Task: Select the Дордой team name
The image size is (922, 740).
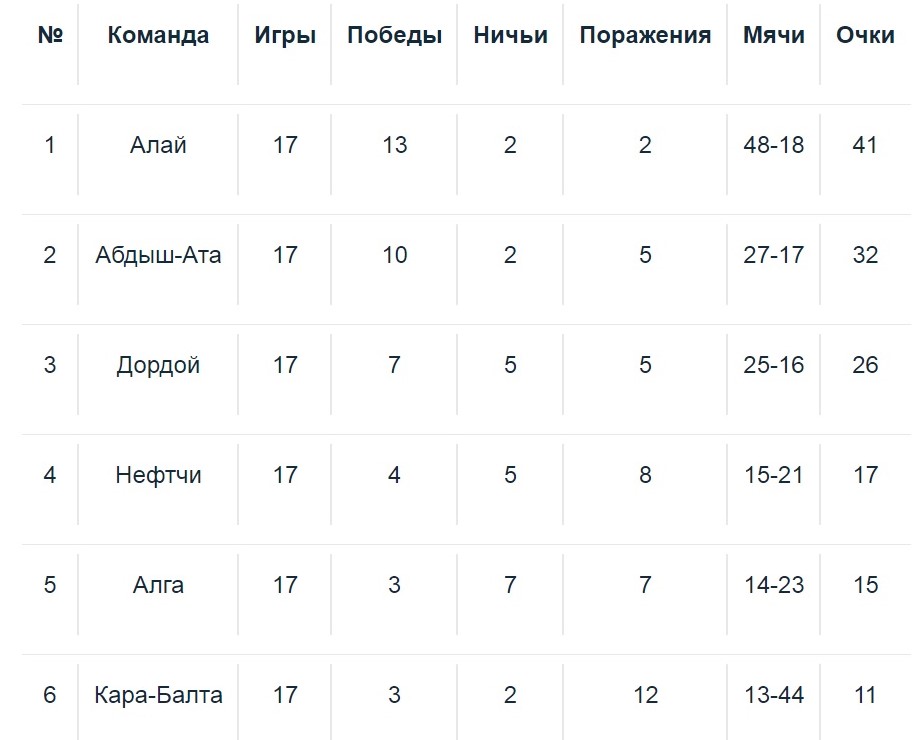Action: point(158,365)
